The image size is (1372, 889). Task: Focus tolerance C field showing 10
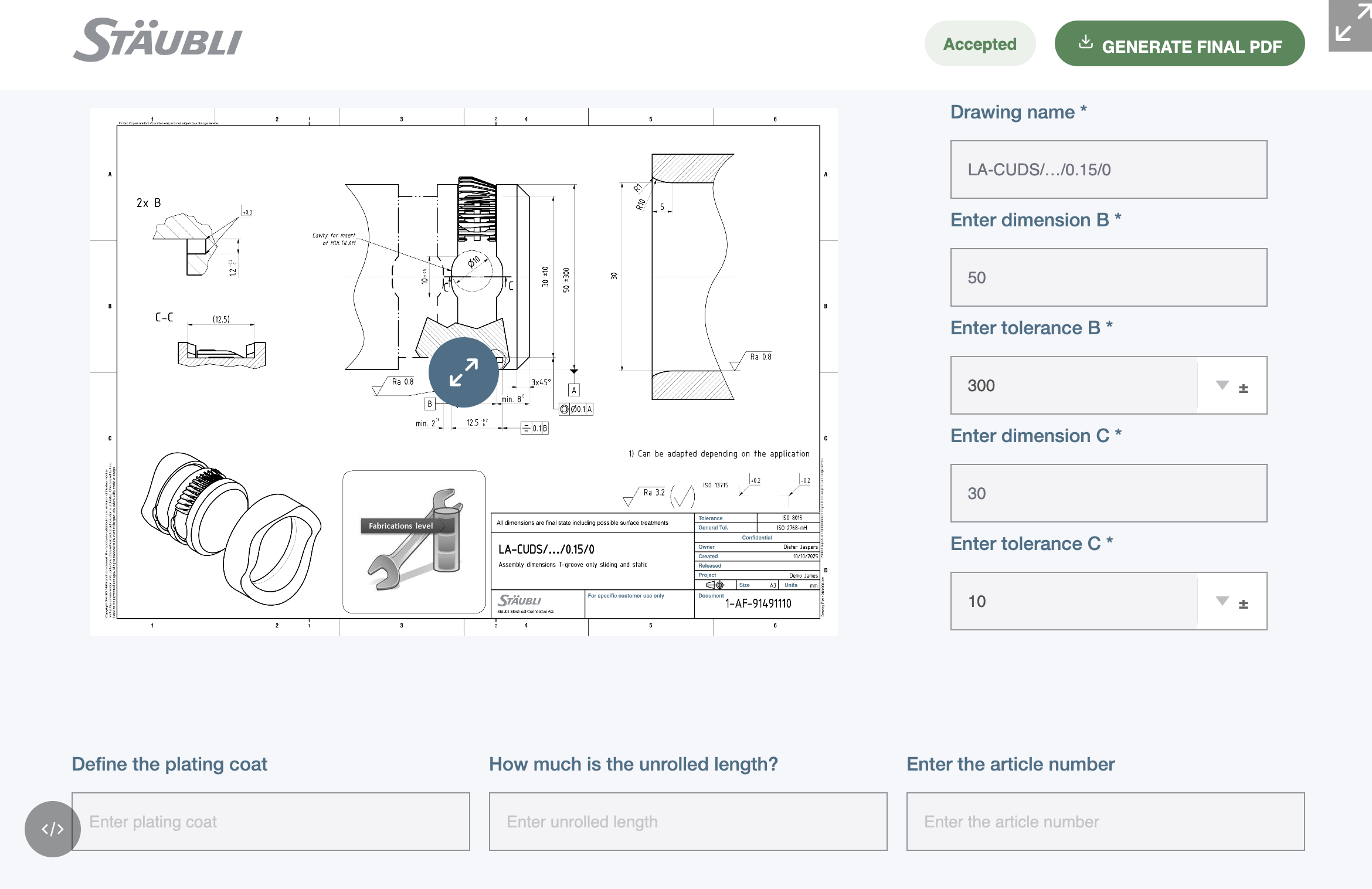1074,601
